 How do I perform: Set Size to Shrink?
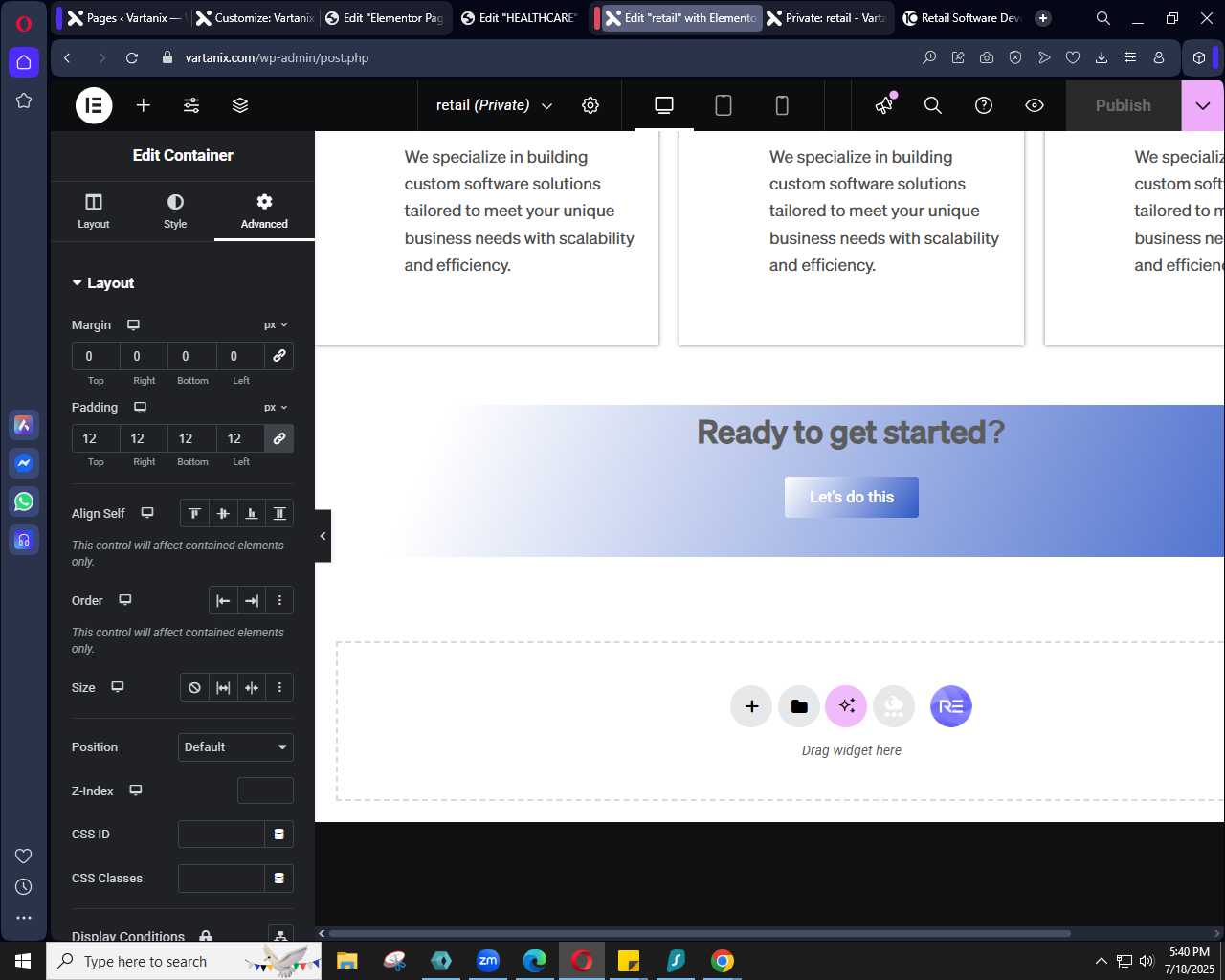(x=252, y=688)
